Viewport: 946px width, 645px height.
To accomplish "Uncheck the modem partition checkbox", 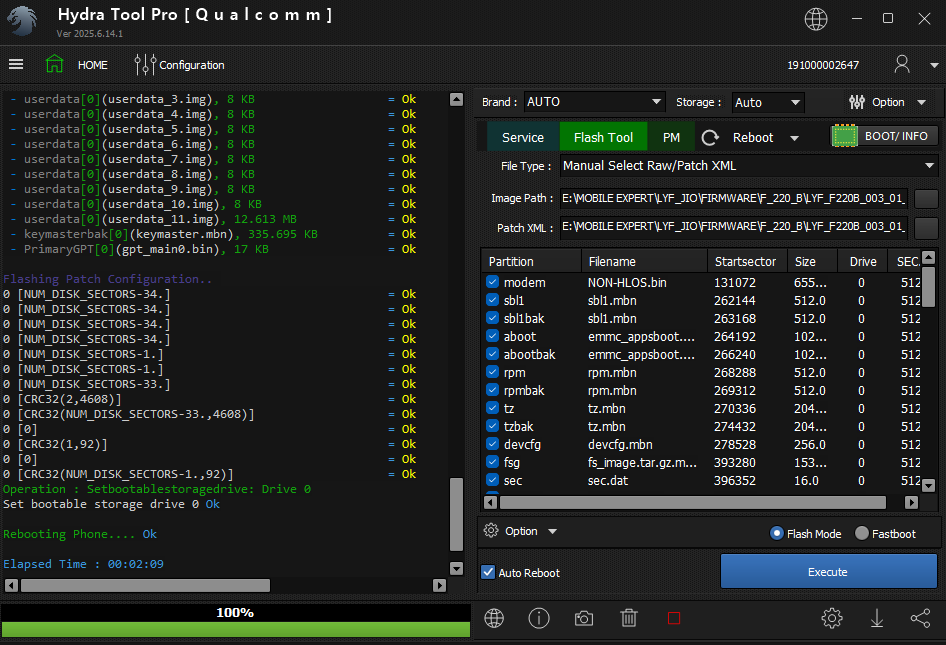I will [492, 282].
